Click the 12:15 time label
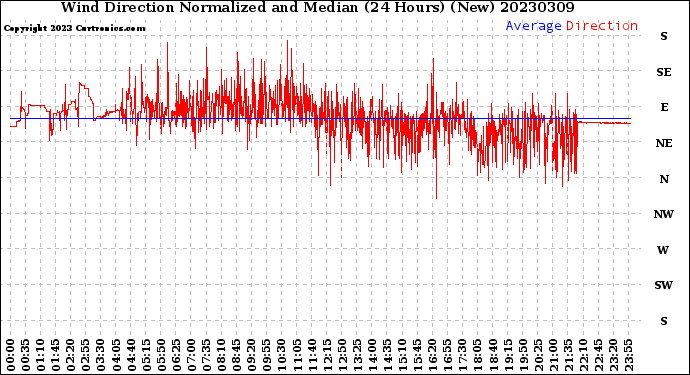This screenshot has height=375, width=690. click(x=327, y=356)
